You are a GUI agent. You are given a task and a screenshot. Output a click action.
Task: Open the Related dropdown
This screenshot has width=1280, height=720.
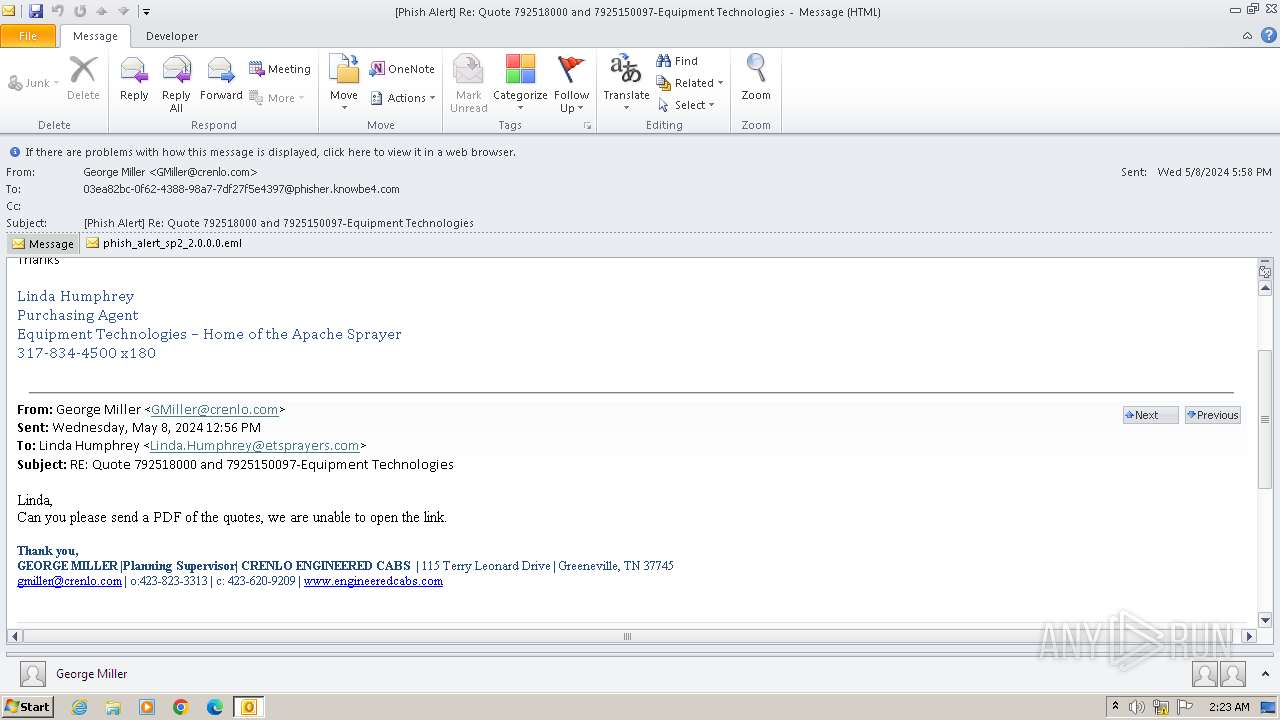tap(690, 83)
